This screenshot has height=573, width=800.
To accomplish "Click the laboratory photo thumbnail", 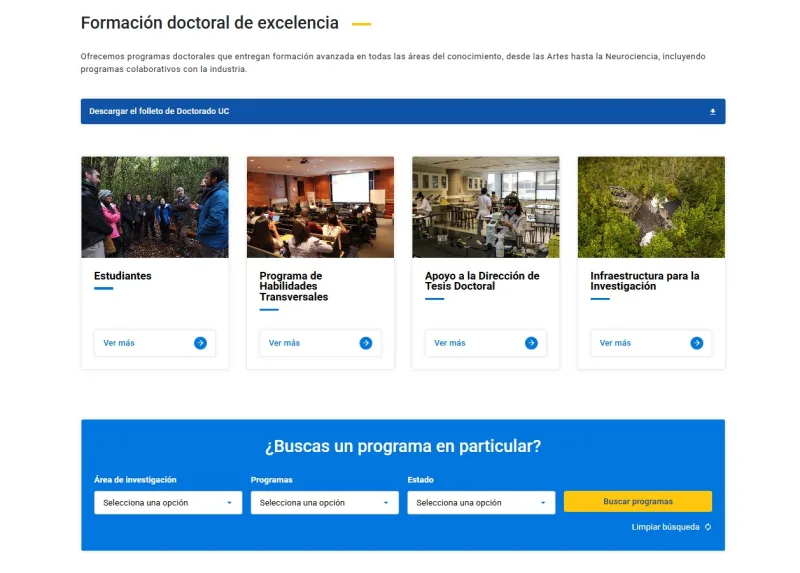I will click(486, 207).
